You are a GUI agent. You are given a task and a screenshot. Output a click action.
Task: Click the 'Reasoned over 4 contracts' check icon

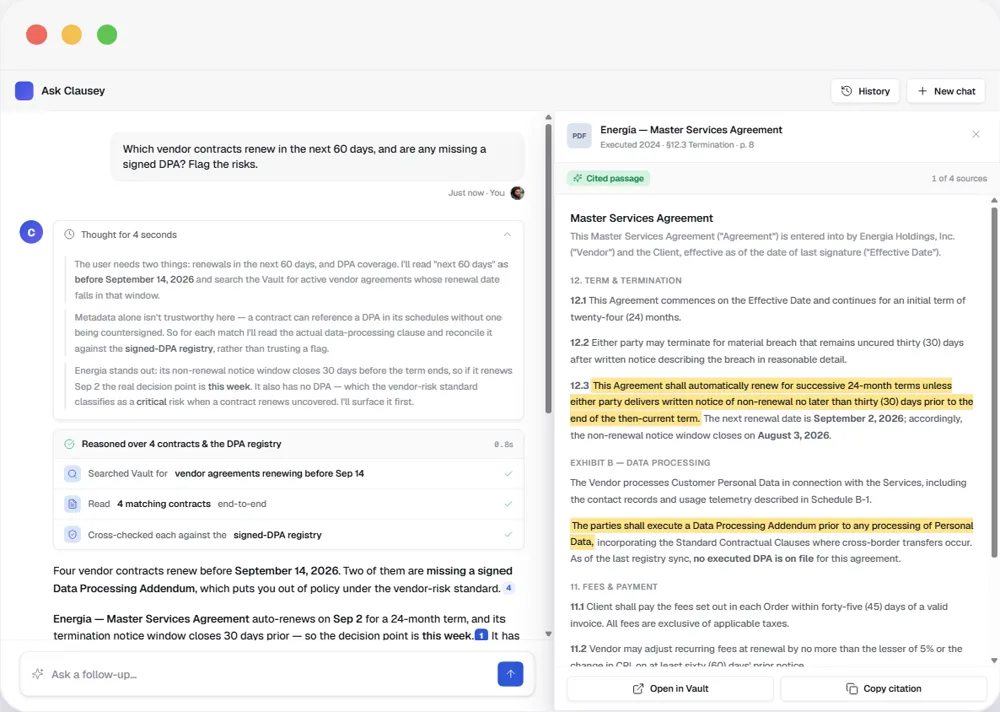click(70, 444)
